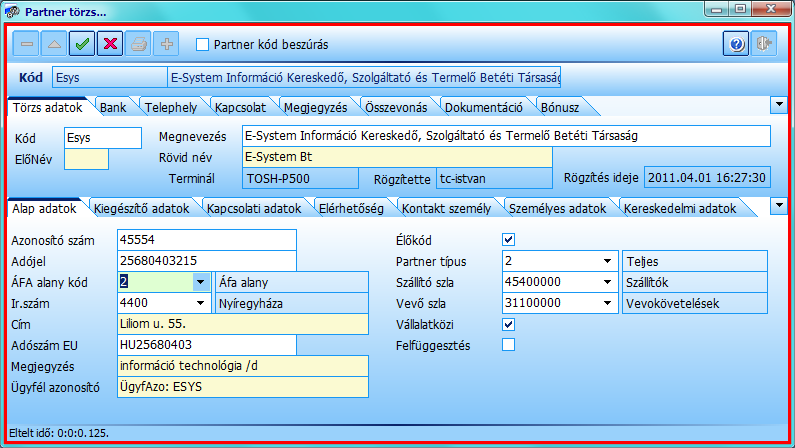Screen dimensions: 795x448
Task: Click the green checkmark save icon
Action: tap(83, 44)
